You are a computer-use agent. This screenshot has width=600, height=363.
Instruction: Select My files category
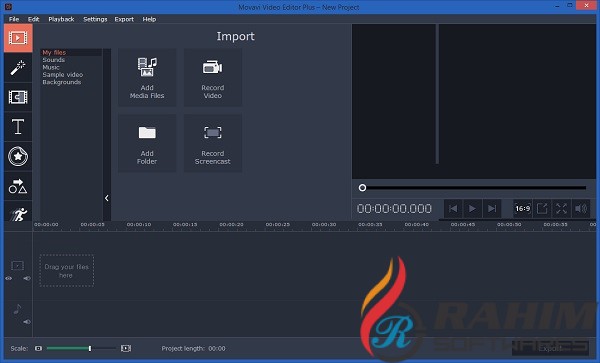pyautogui.click(x=54, y=52)
